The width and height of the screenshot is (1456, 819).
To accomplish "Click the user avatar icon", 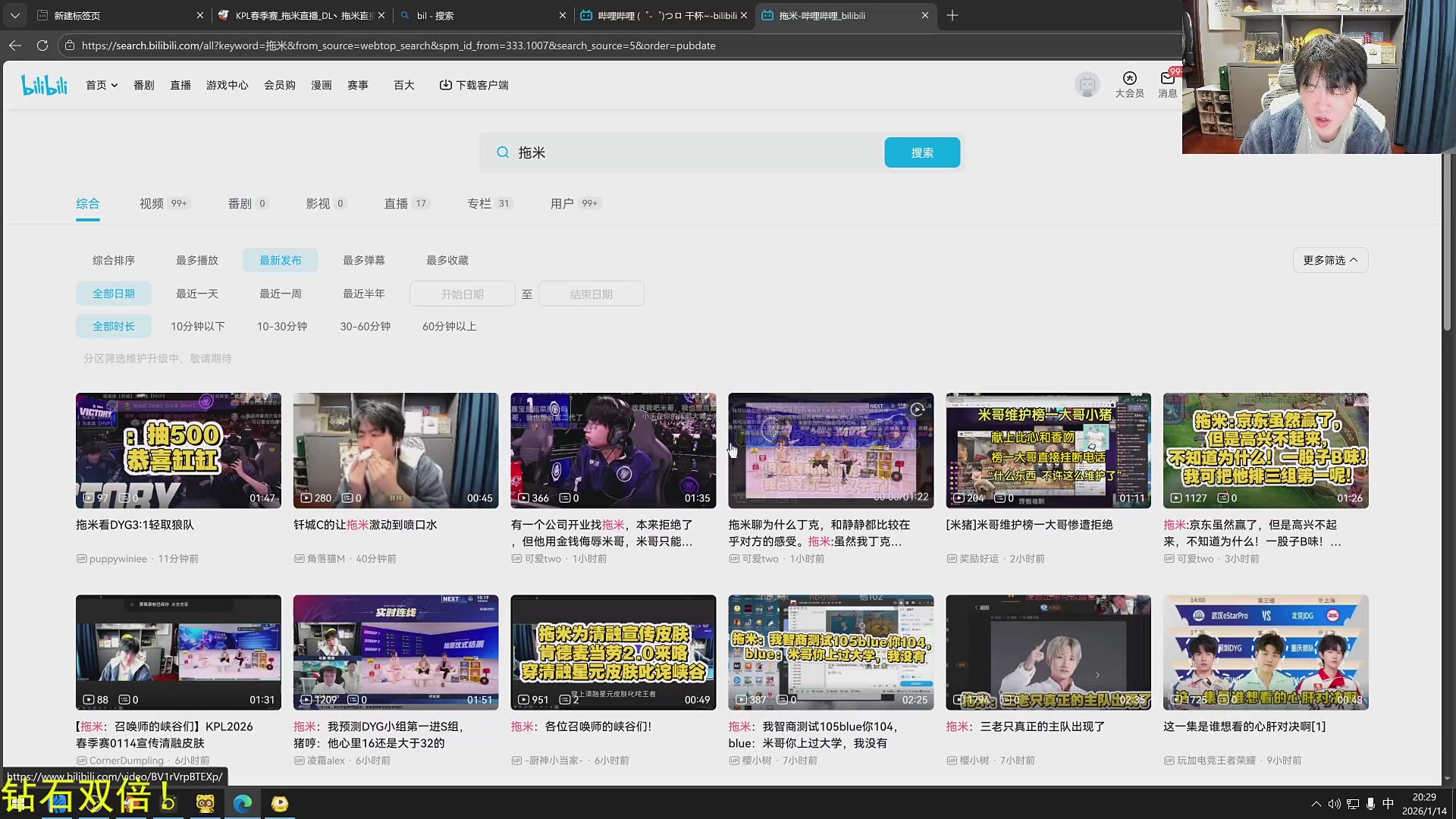I will [1087, 85].
